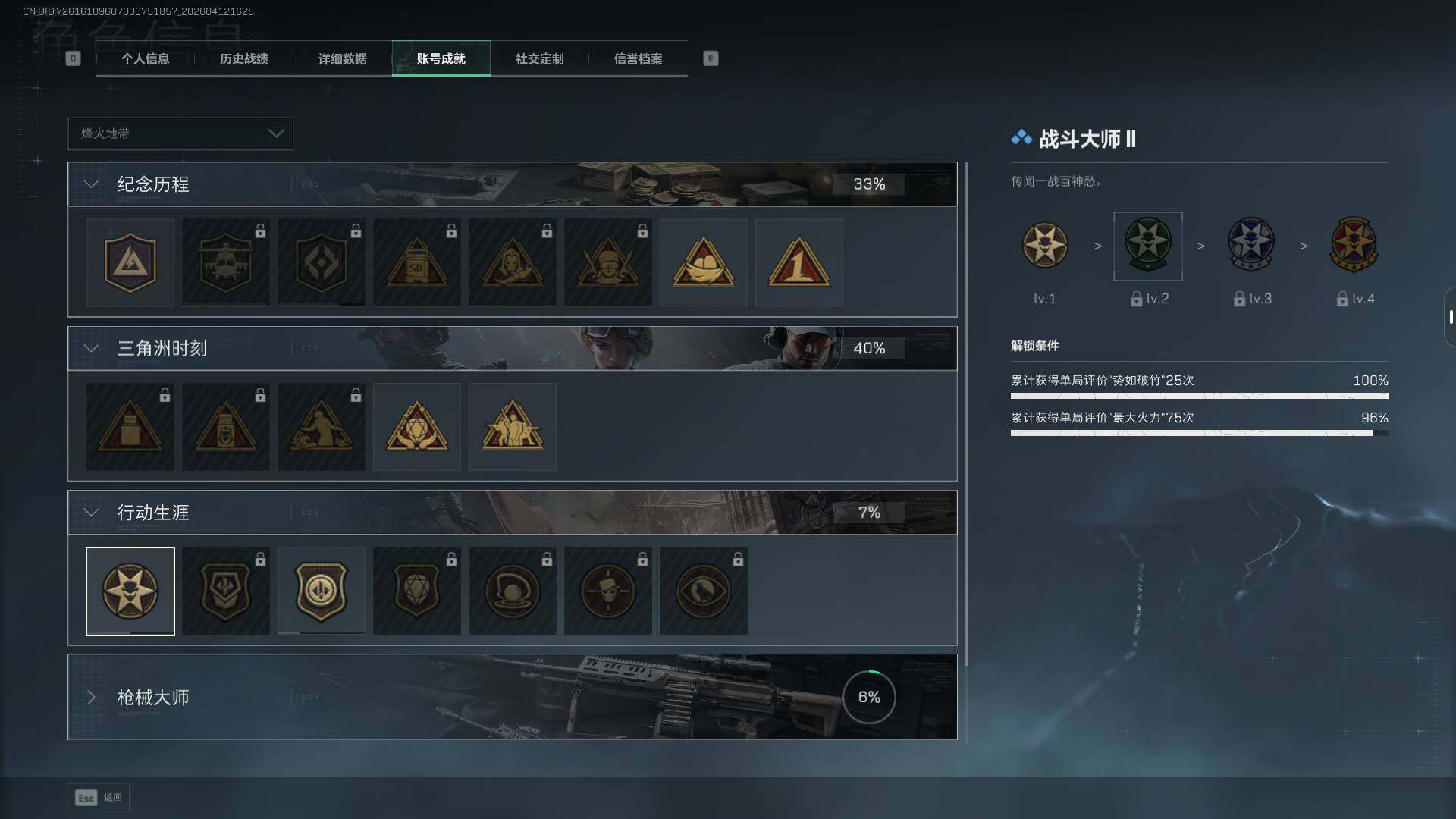This screenshot has width=1456, height=819.
Task: Select the locked helicopter badge
Action: tap(225, 262)
